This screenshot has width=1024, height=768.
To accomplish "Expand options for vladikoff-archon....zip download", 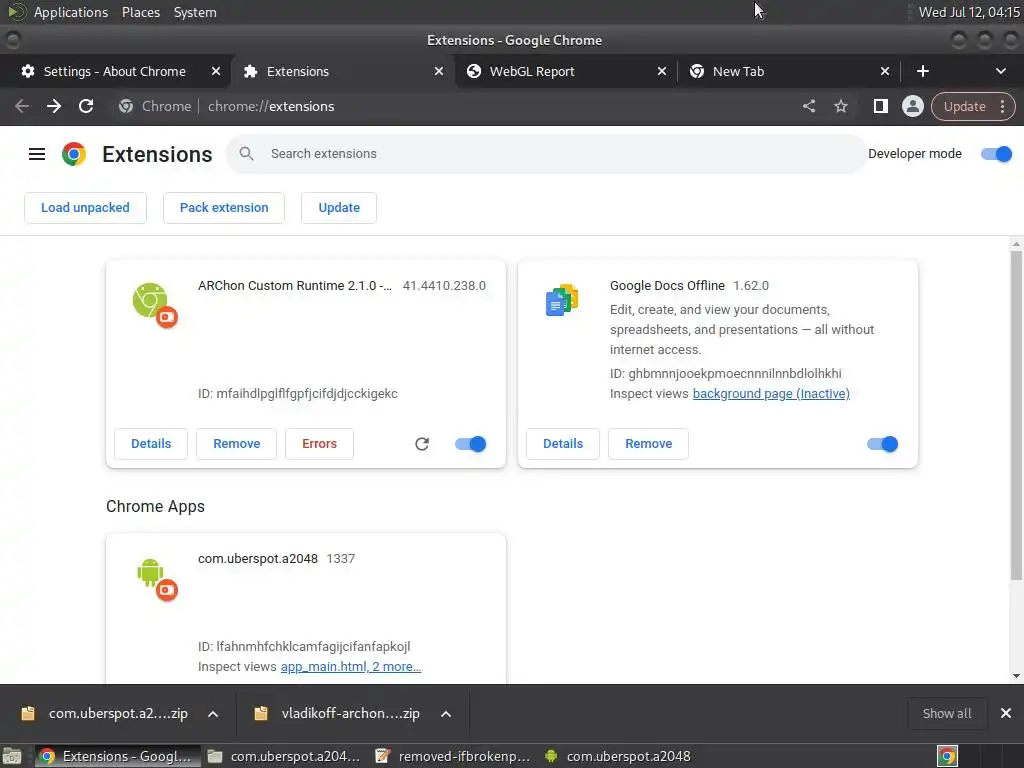I will click(x=446, y=714).
